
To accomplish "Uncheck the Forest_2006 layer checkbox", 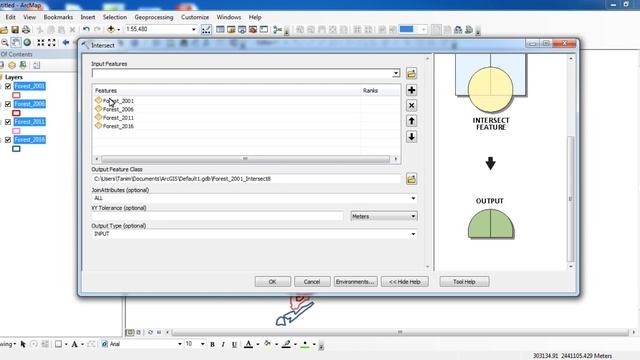I will tap(8, 104).
